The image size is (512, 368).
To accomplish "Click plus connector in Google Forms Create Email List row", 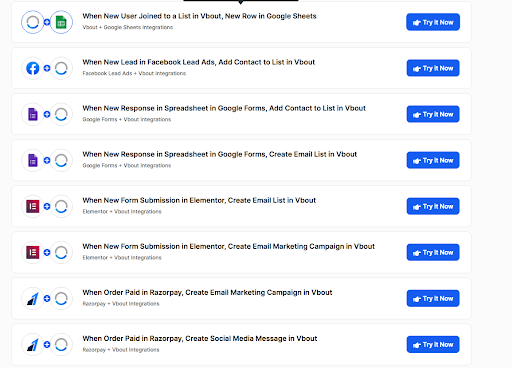I will (x=47, y=160).
